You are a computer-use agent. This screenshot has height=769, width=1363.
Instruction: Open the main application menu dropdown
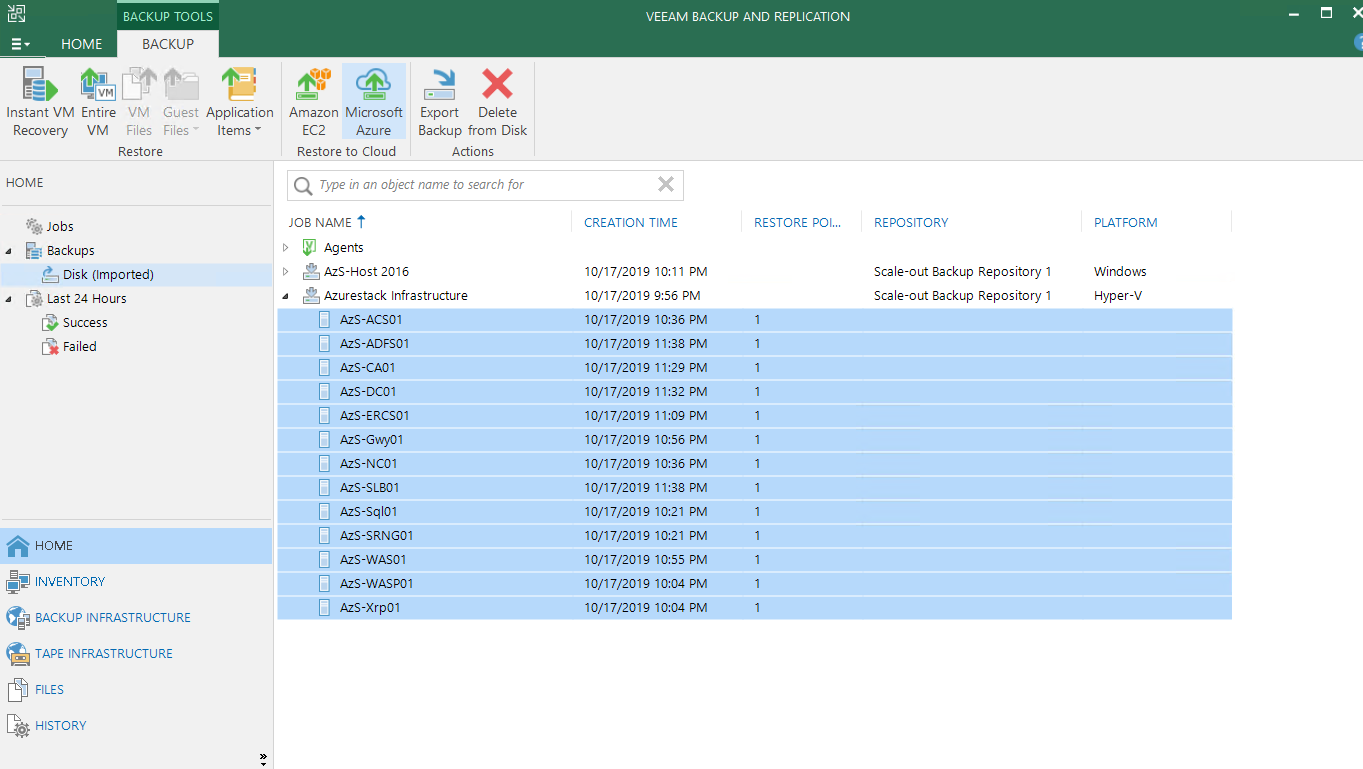point(20,44)
